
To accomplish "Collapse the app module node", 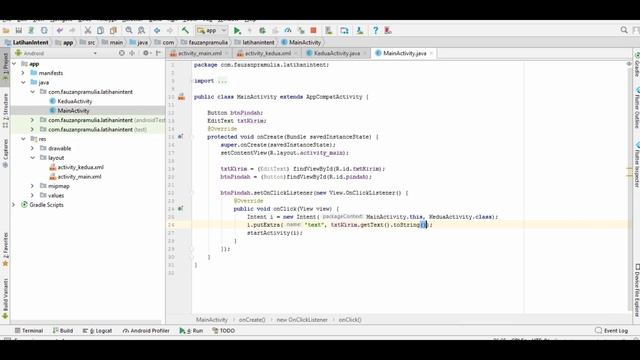I will point(14,64).
